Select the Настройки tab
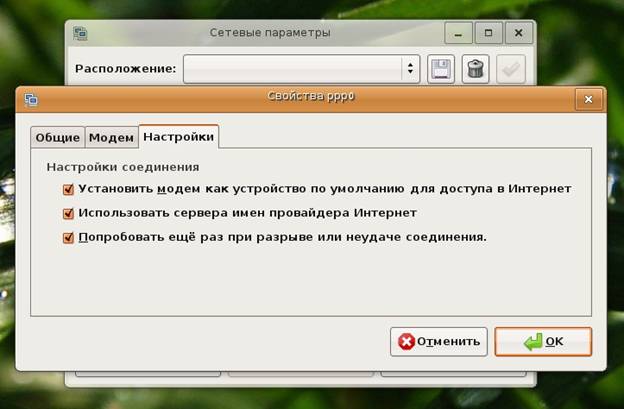Image resolution: width=624 pixels, height=409 pixels. click(179, 137)
